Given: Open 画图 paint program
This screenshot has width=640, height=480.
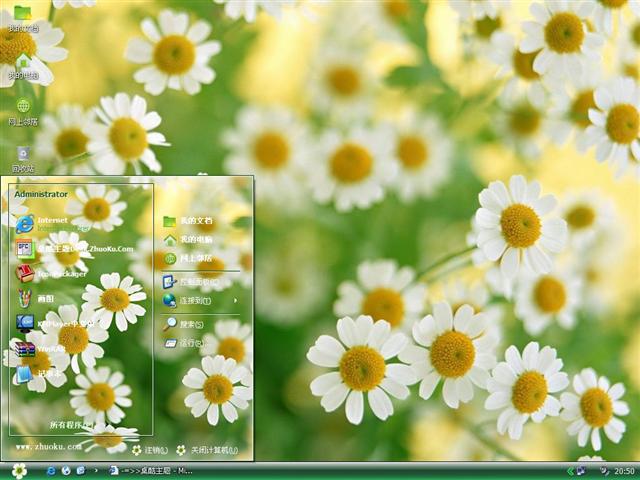Looking at the screenshot, I should (35, 298).
